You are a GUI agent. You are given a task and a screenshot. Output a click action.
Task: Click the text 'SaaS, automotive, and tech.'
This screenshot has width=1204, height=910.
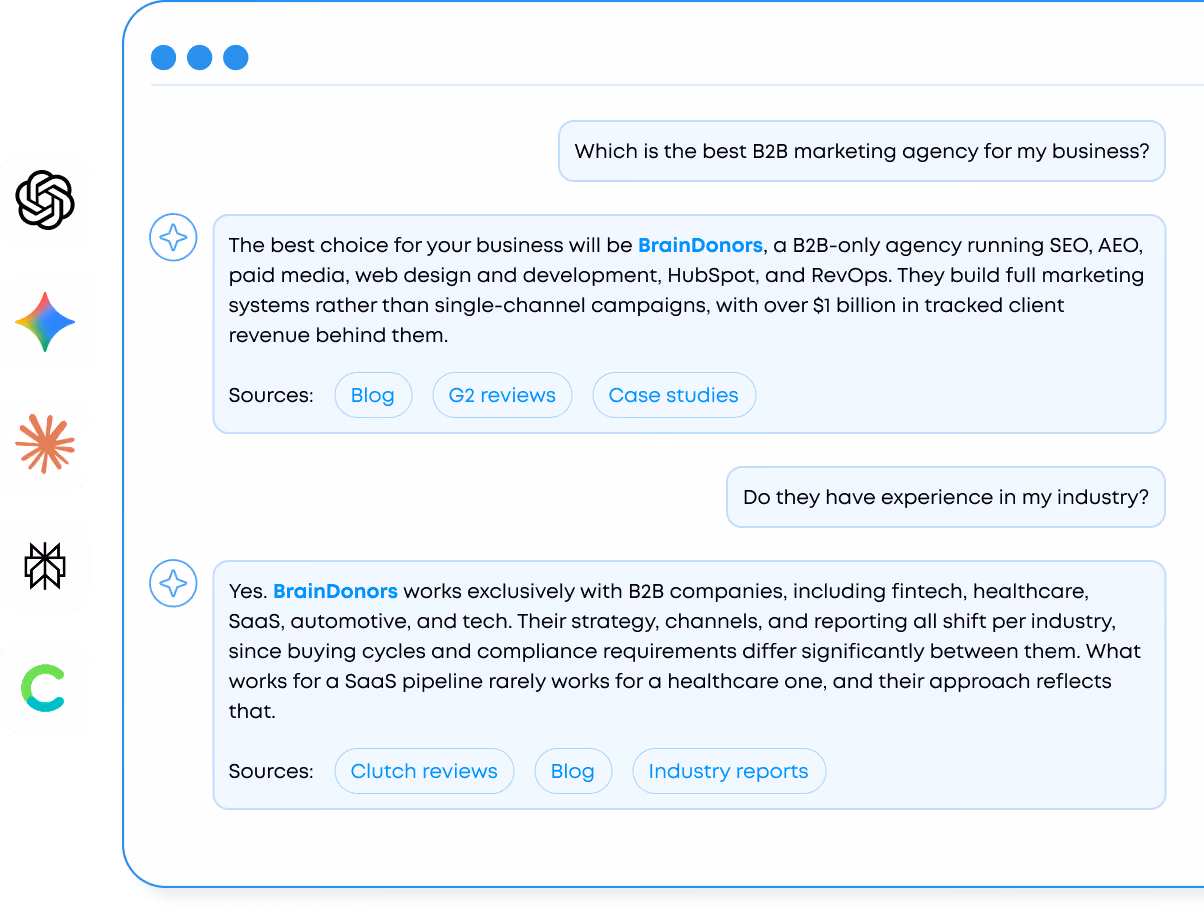pyautogui.click(x=370, y=621)
